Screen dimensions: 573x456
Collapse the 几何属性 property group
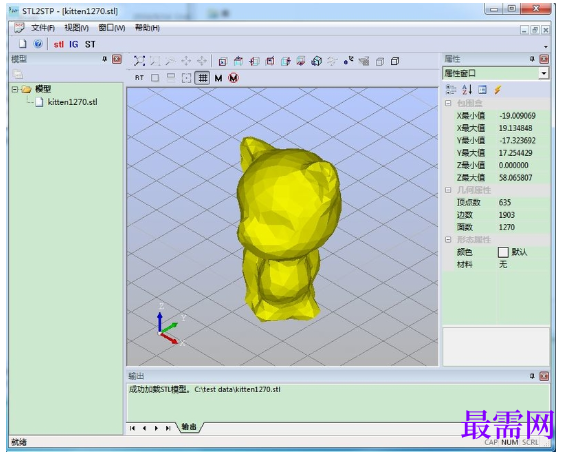[448, 190]
